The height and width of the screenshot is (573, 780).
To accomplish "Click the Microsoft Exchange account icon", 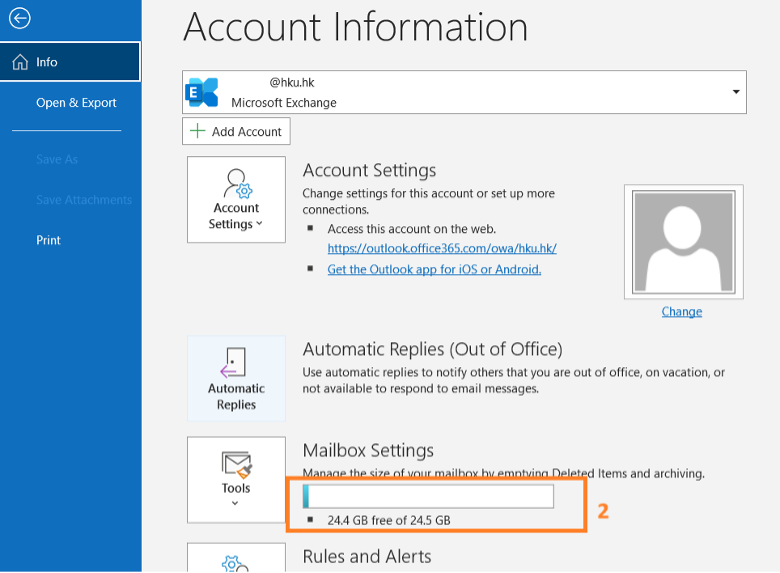I will (201, 92).
